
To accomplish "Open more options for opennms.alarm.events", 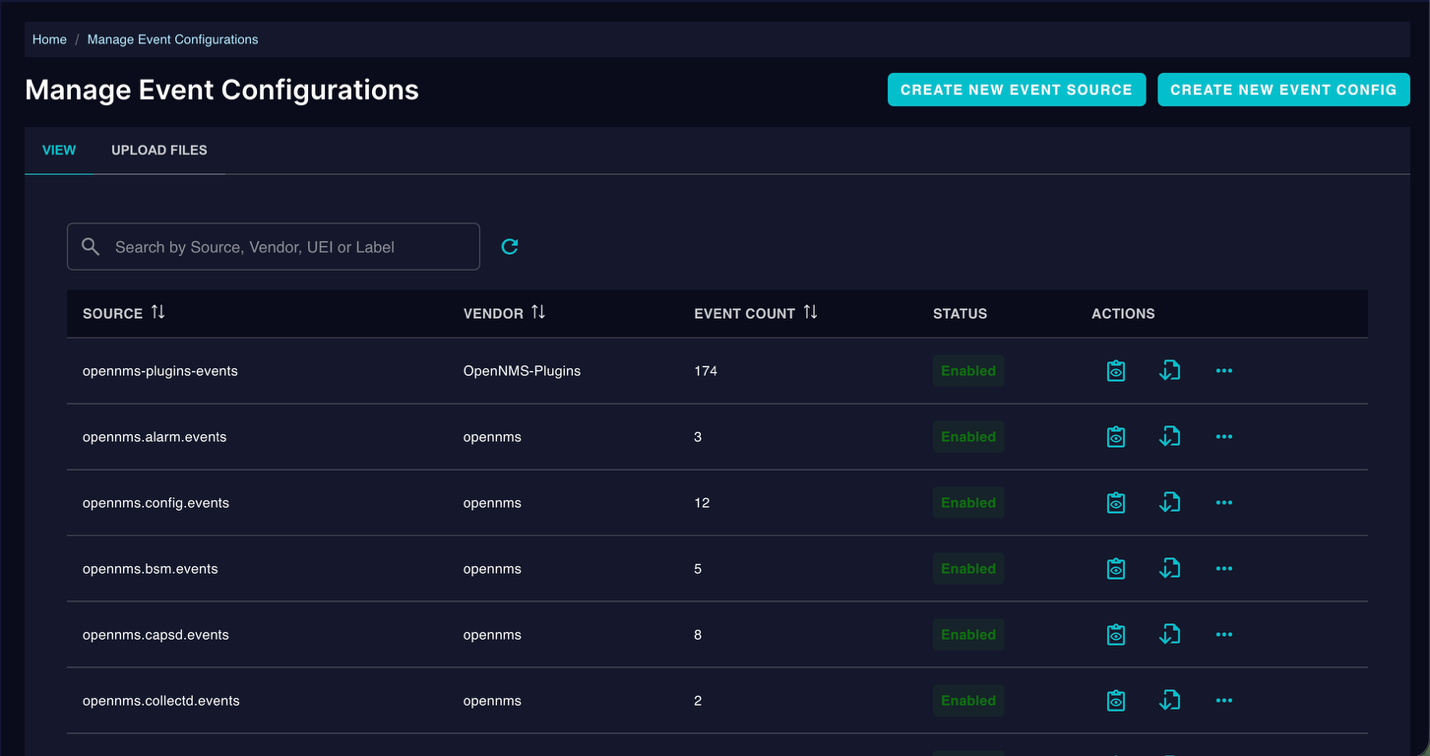I will pyautogui.click(x=1224, y=437).
